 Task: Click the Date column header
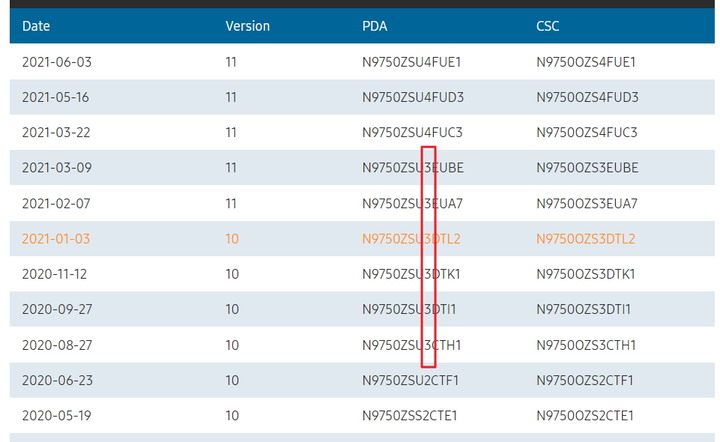(x=36, y=26)
